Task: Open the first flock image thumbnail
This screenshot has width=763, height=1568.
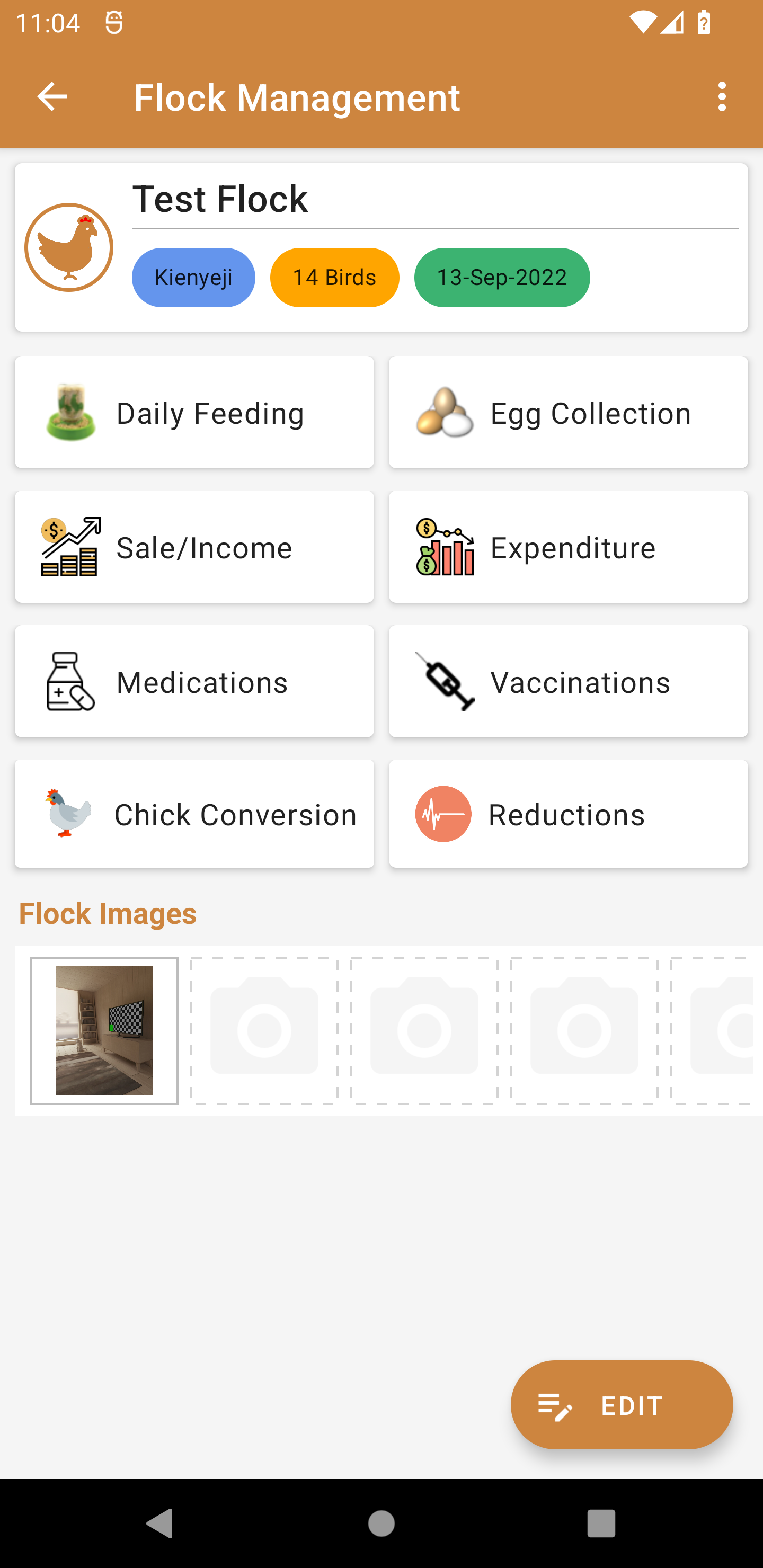Action: tap(104, 1030)
